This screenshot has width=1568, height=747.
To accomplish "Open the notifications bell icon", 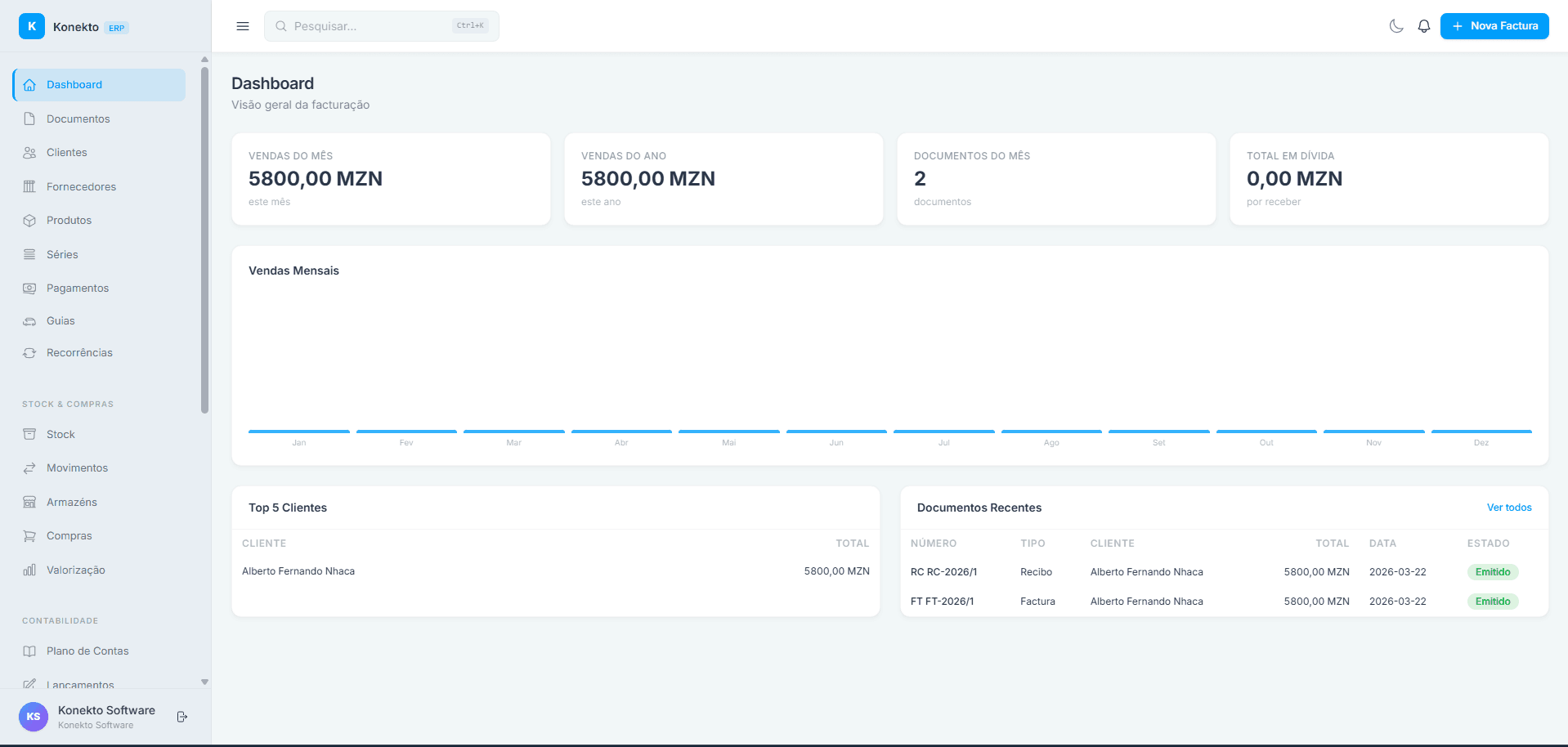I will click(1424, 26).
